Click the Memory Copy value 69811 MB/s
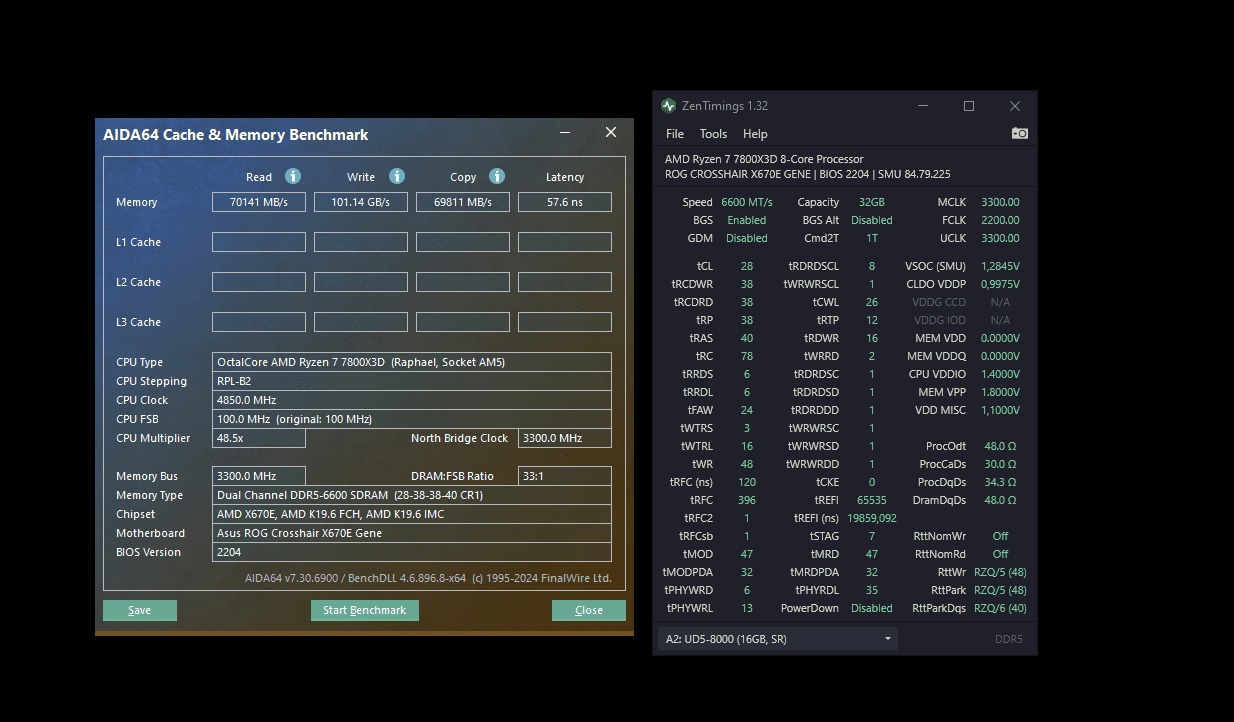The width and height of the screenshot is (1234, 722). coord(463,202)
